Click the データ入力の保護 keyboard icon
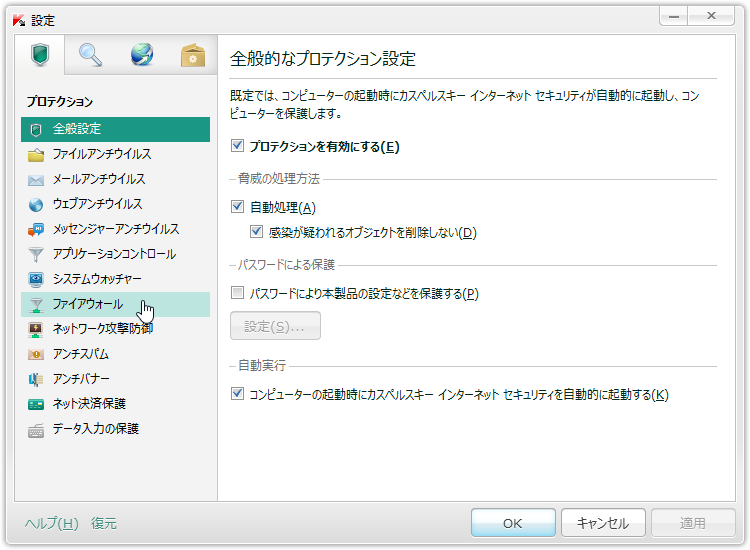The height and width of the screenshot is (550, 750). (36, 430)
